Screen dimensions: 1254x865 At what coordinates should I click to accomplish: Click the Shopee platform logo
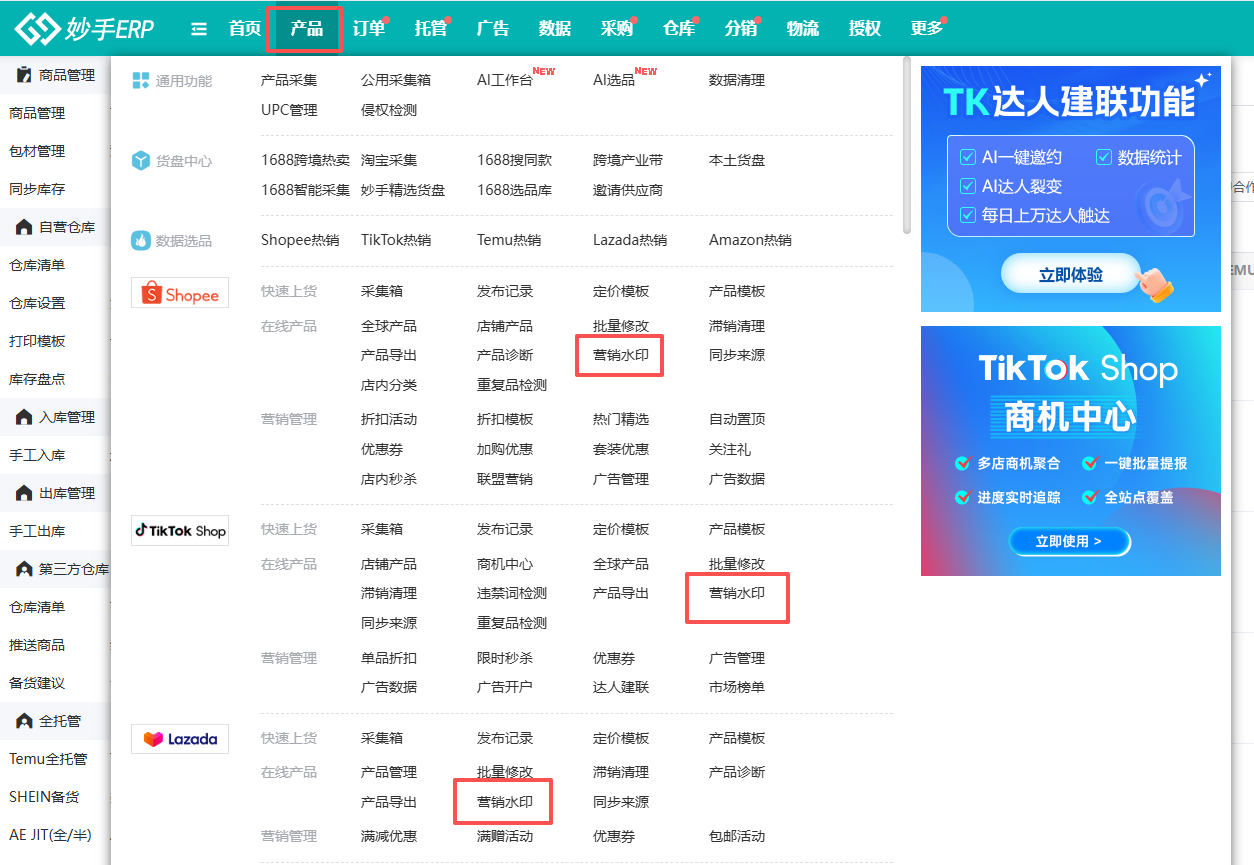point(180,293)
